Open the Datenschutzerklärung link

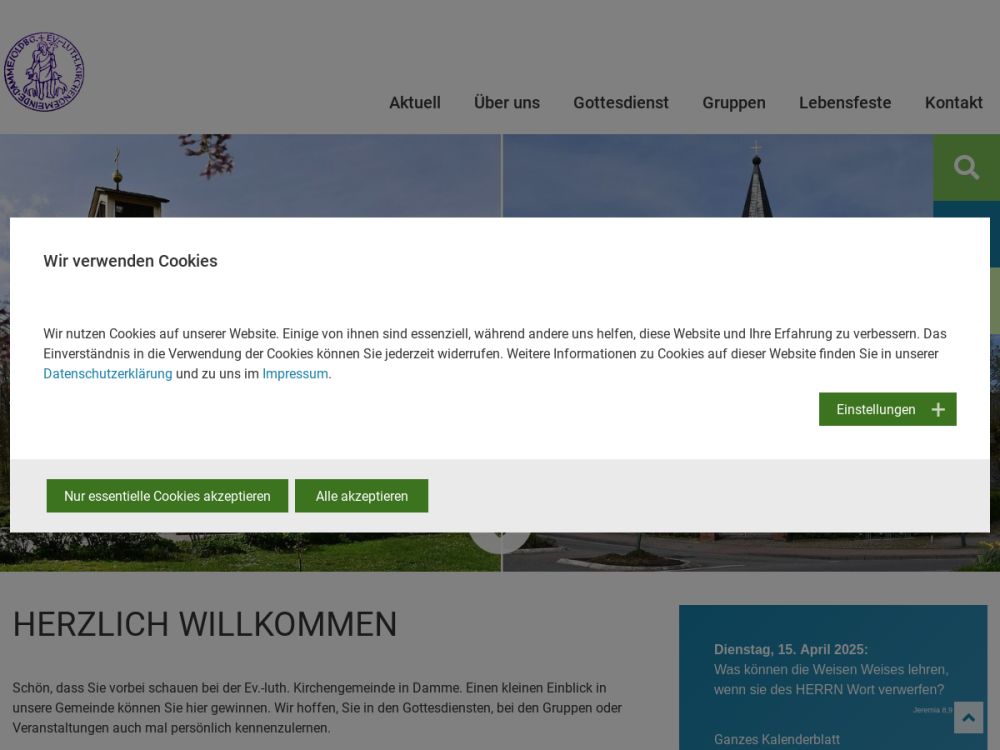point(108,374)
